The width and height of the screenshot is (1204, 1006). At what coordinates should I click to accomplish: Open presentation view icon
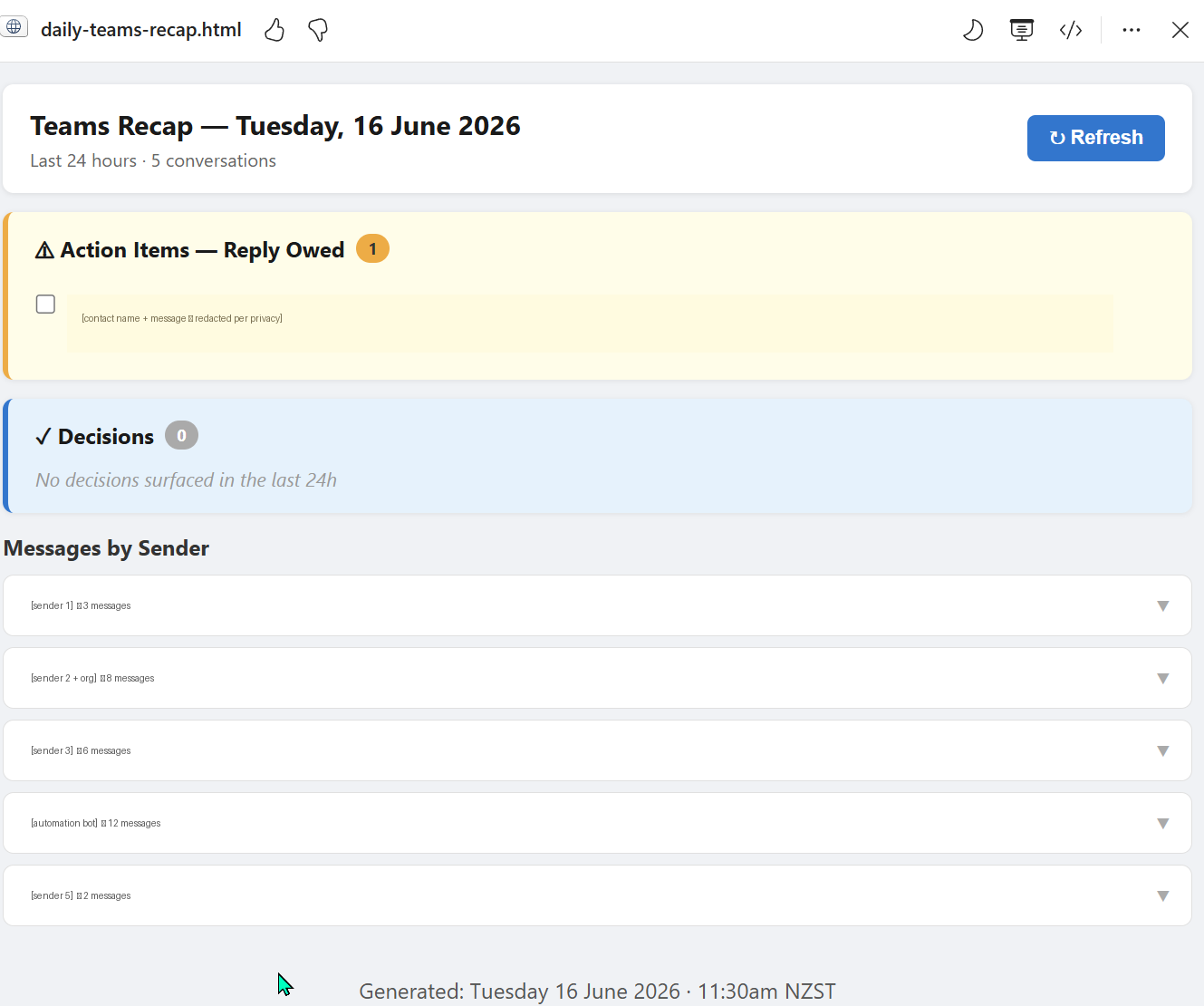point(1022,30)
